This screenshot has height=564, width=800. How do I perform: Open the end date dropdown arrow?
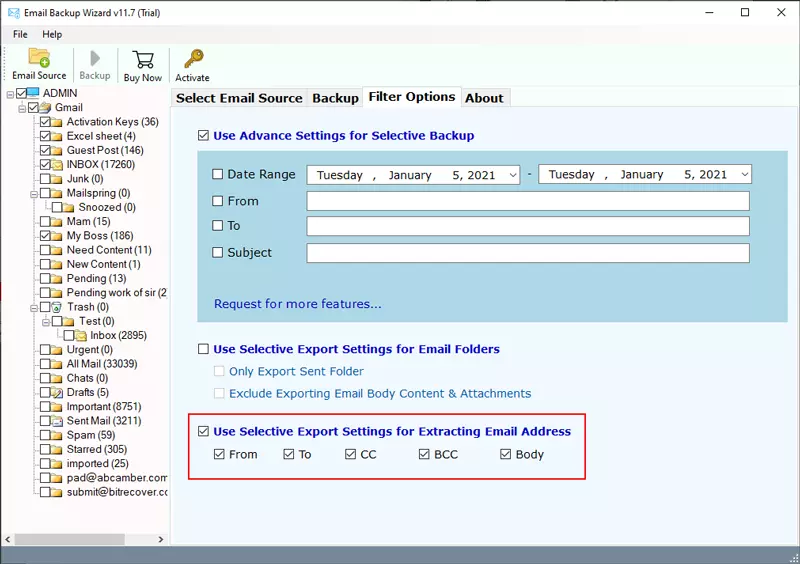pos(744,175)
